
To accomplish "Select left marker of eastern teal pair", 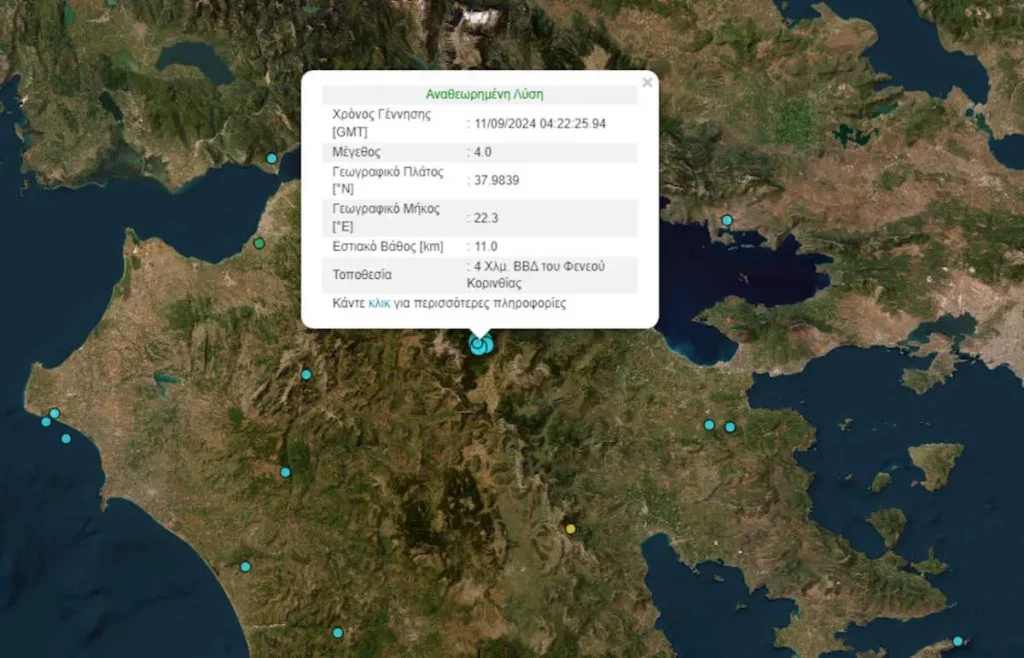I will click(x=709, y=424).
